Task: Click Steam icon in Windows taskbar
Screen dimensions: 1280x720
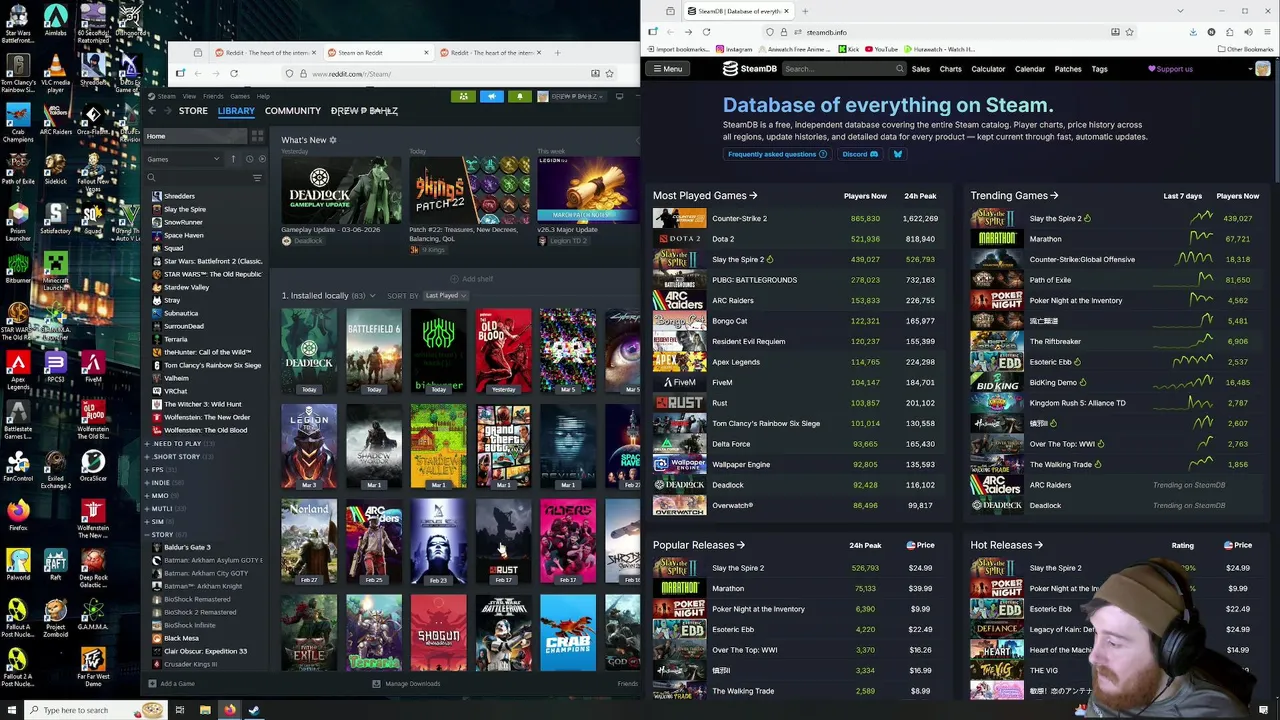Action: click(x=254, y=710)
